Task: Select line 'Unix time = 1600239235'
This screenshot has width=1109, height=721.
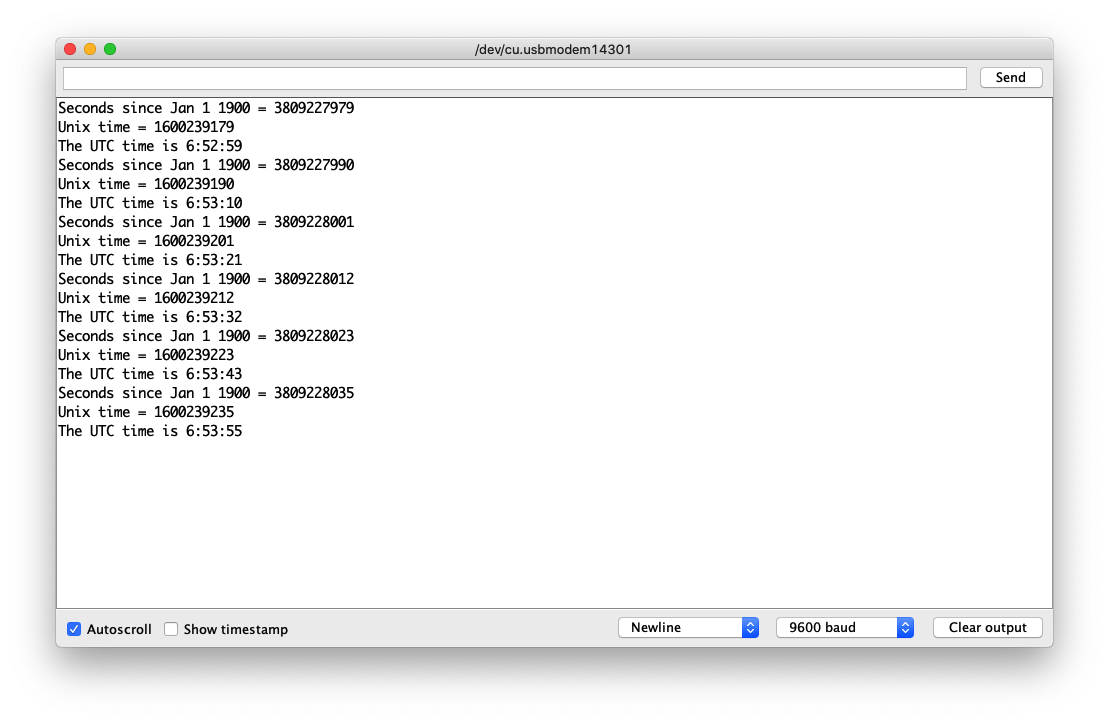Action: pyautogui.click(x=146, y=413)
